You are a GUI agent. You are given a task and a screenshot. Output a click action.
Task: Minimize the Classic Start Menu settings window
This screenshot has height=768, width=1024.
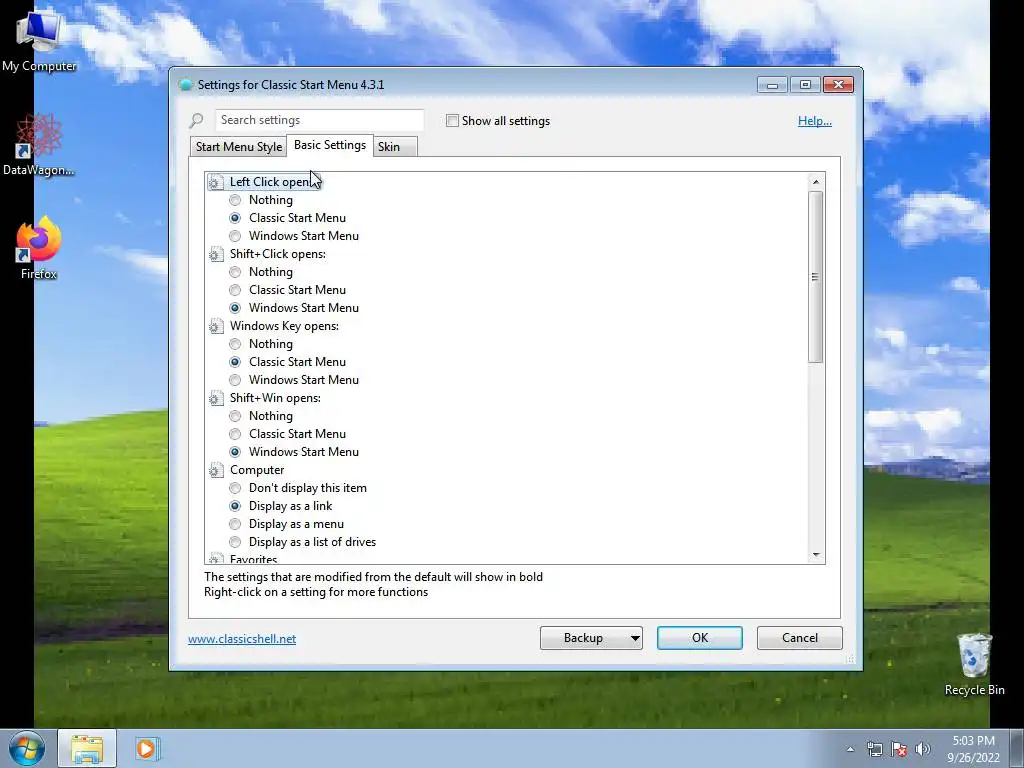click(773, 85)
